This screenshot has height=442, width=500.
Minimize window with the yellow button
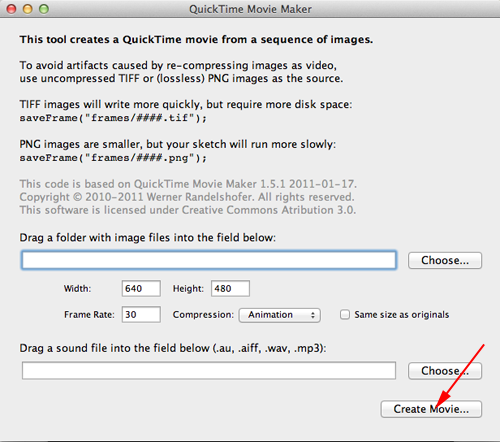click(x=28, y=9)
